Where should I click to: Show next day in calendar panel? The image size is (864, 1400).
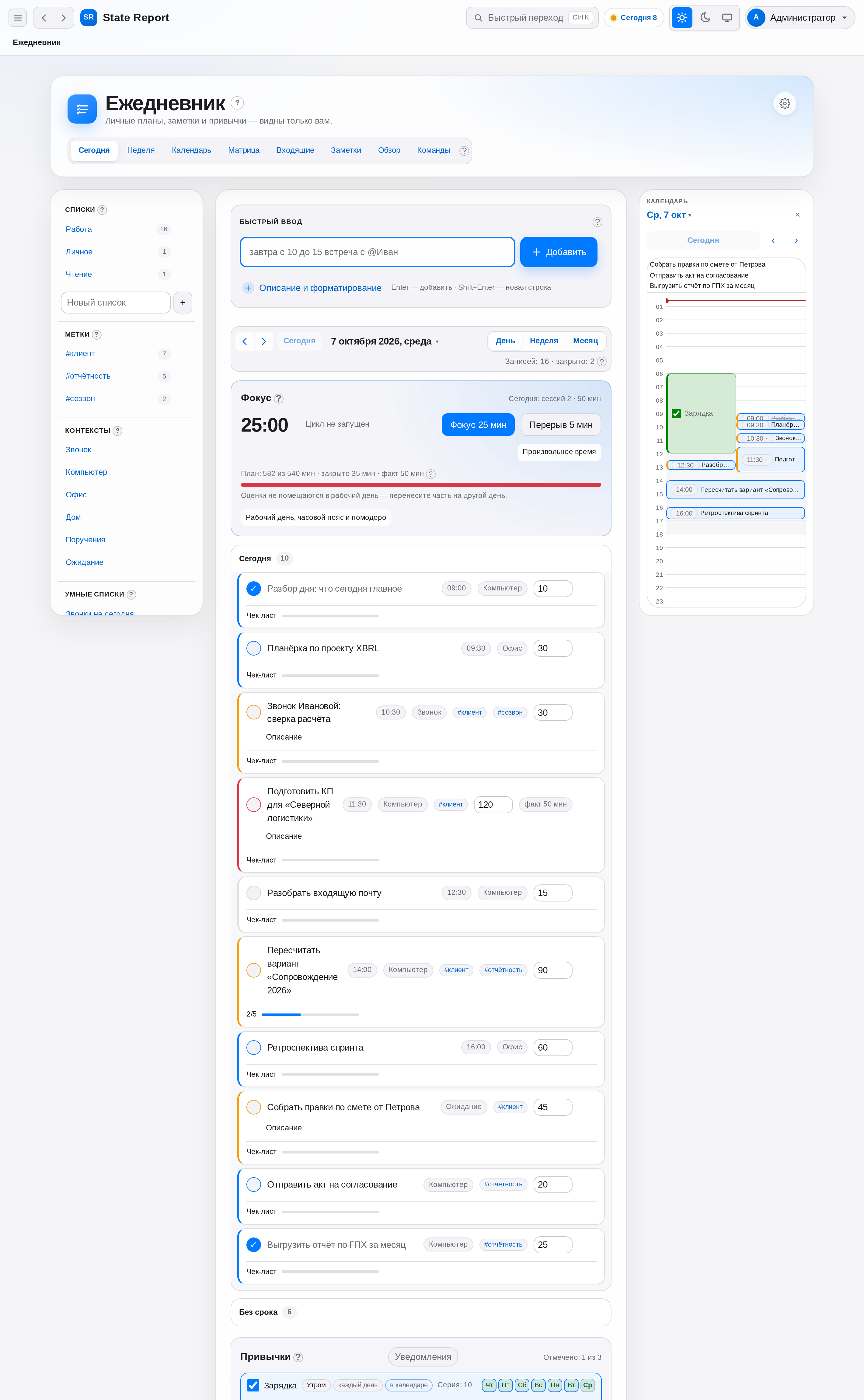[x=796, y=241]
